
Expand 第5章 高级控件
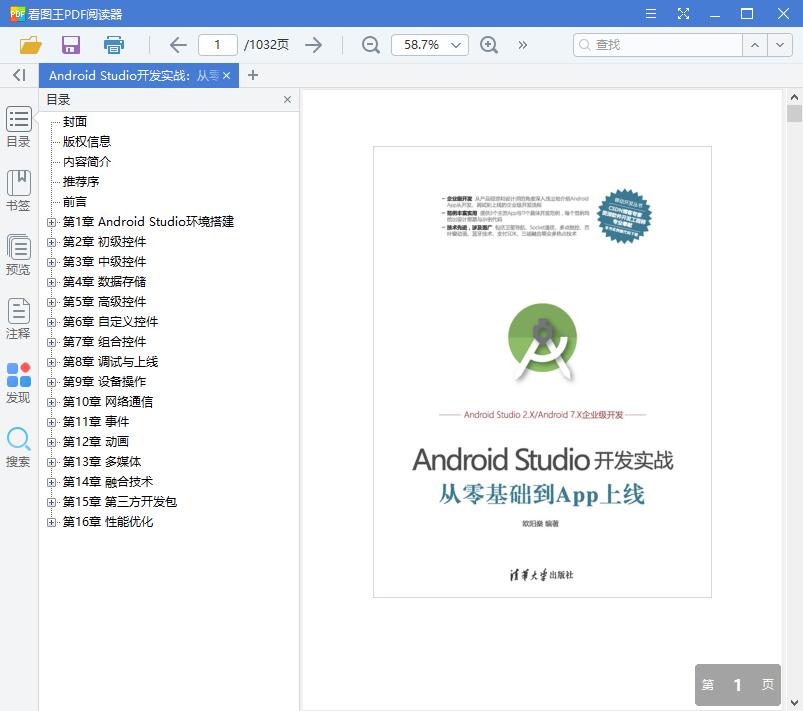click(51, 302)
